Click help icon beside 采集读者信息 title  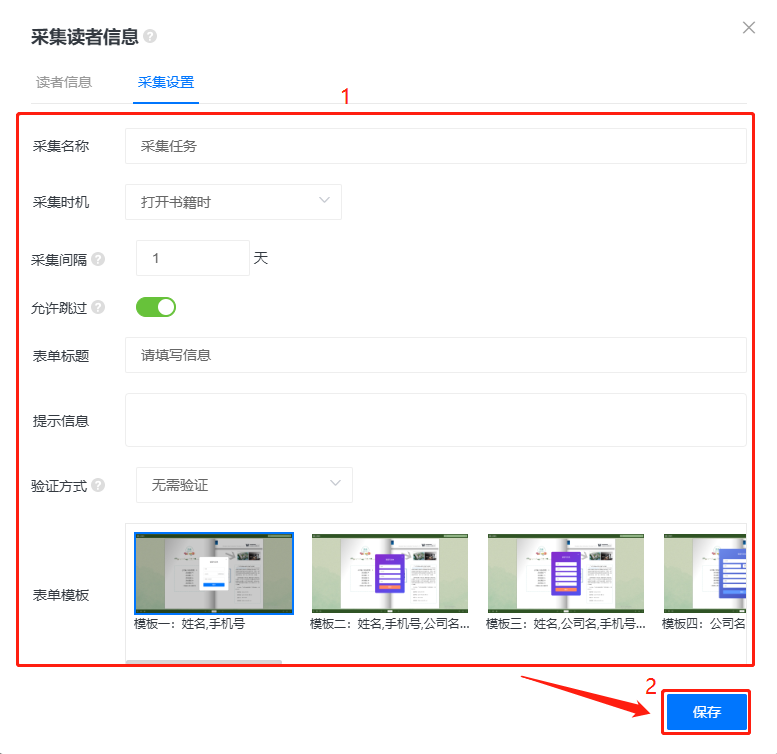pyautogui.click(x=150, y=37)
